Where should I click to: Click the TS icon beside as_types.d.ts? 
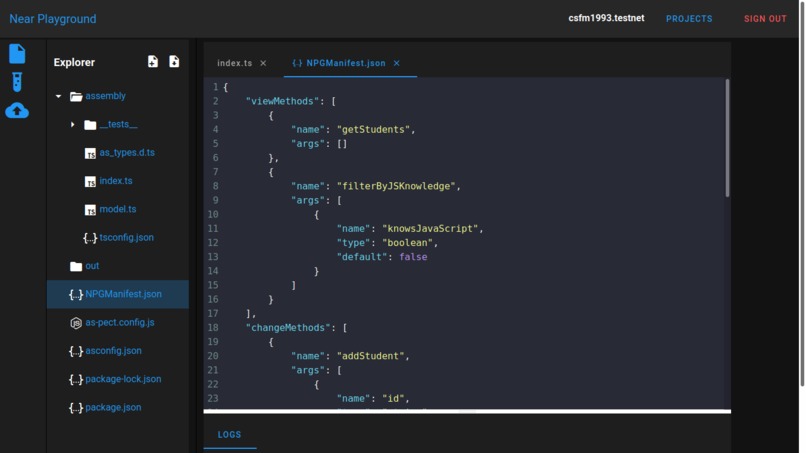tap(90, 153)
